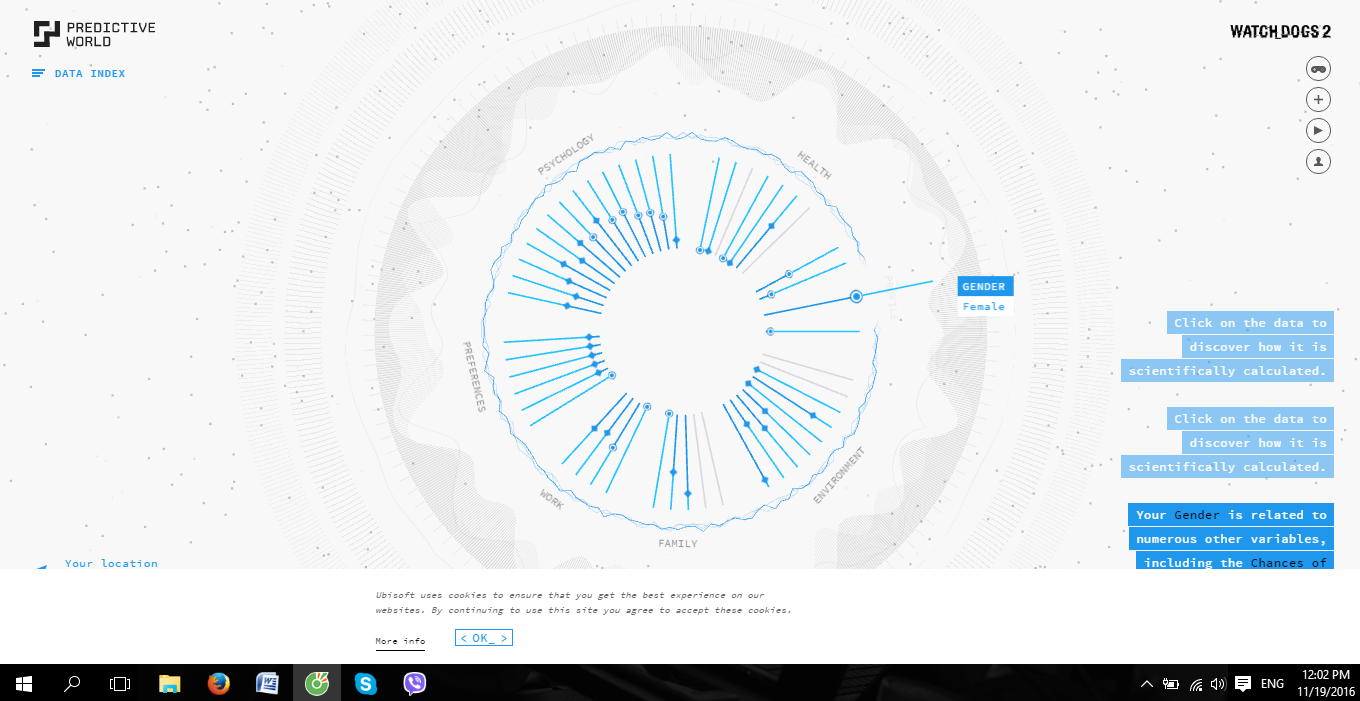This screenshot has width=1360, height=701.
Task: Expand hidden system tray icons
Action: point(1147,684)
